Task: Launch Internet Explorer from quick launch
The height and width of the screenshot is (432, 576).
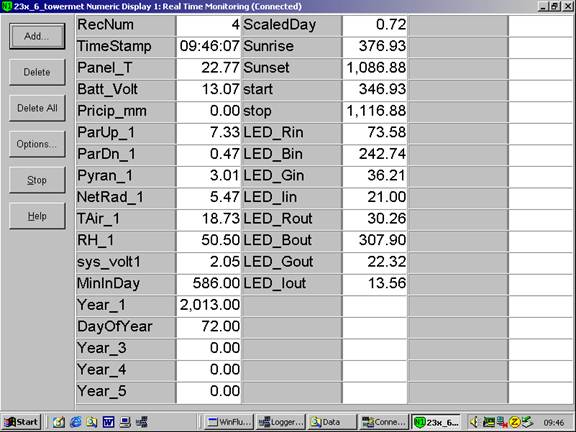Action: (75, 422)
